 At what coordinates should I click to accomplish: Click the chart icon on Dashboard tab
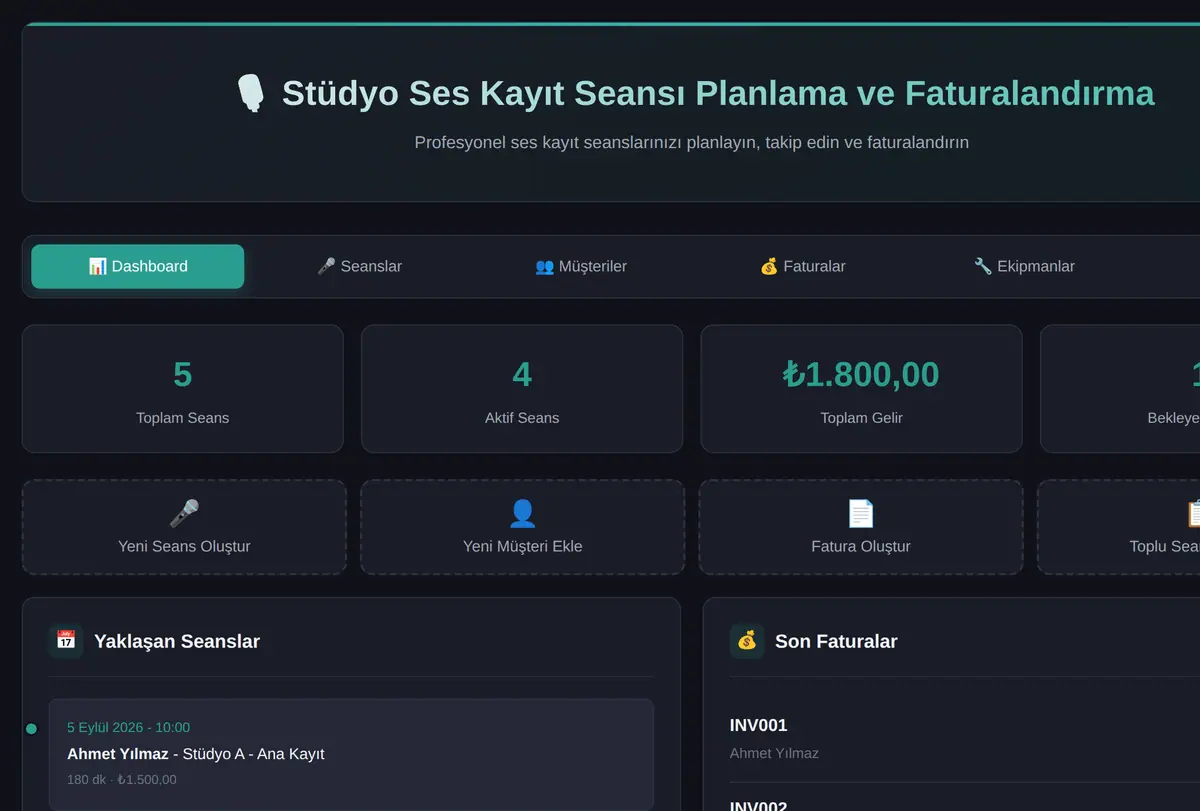click(x=97, y=266)
